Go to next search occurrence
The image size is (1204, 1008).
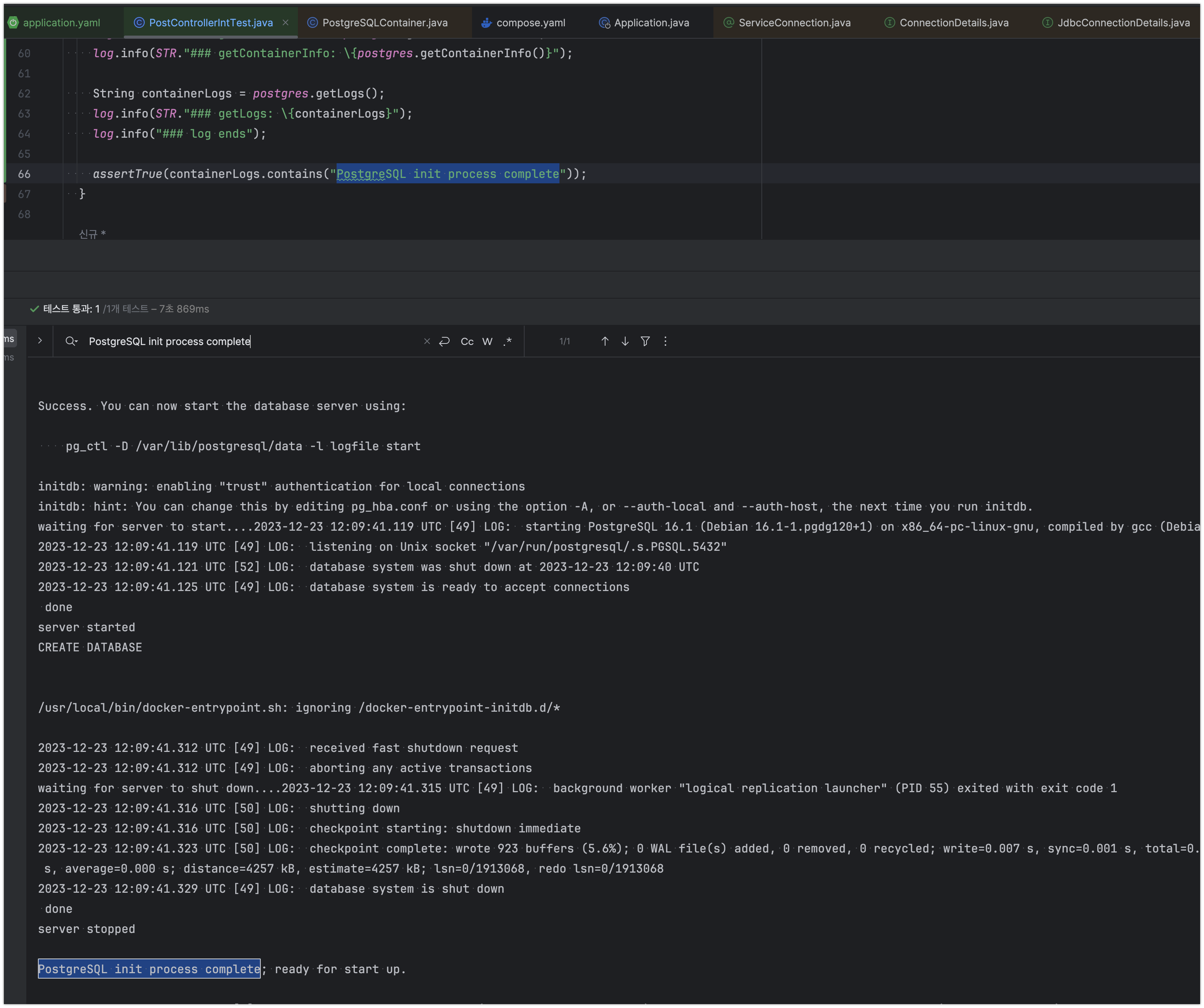[625, 342]
